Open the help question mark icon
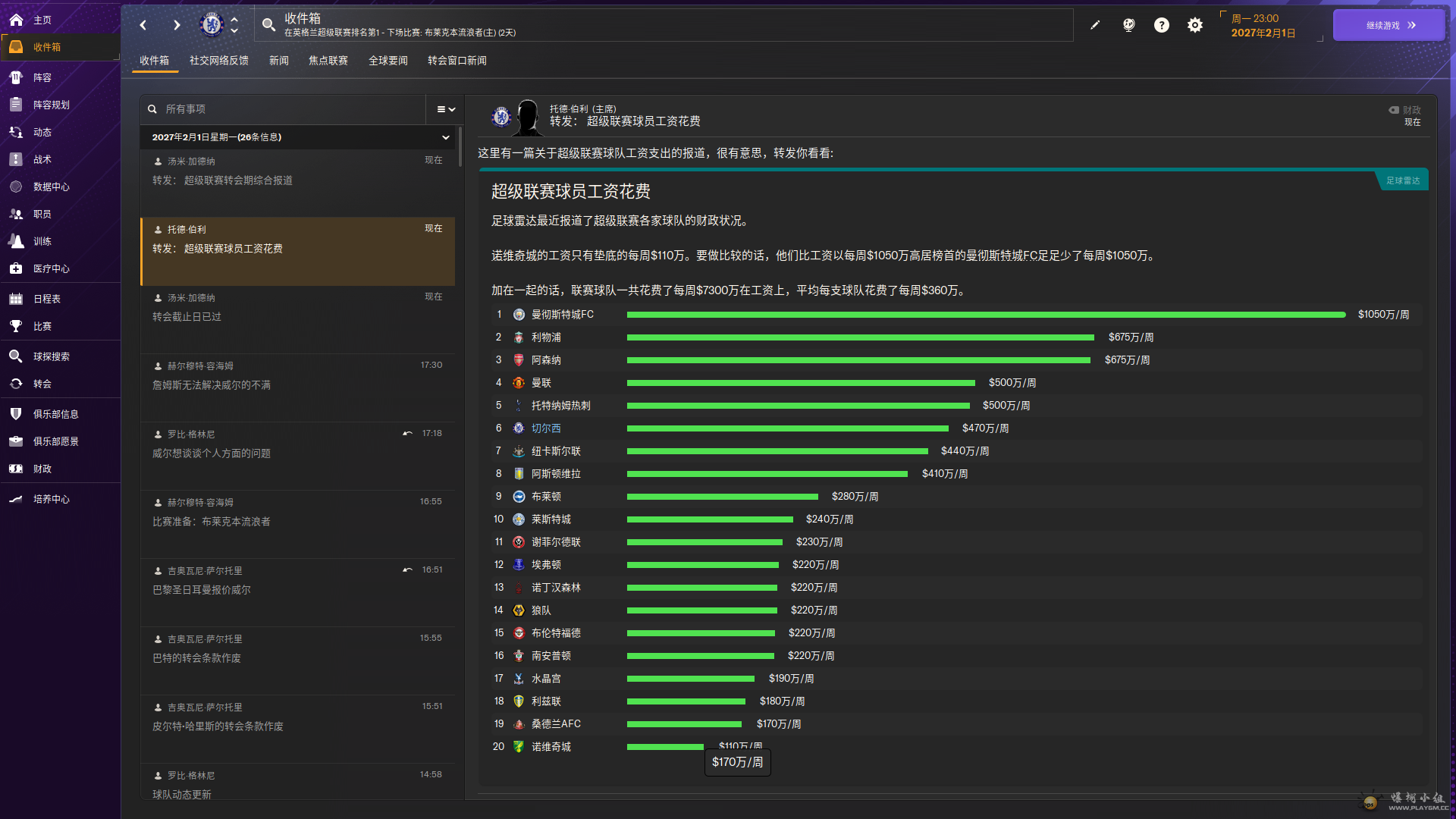Screen dimensions: 1456x819 point(1162,25)
